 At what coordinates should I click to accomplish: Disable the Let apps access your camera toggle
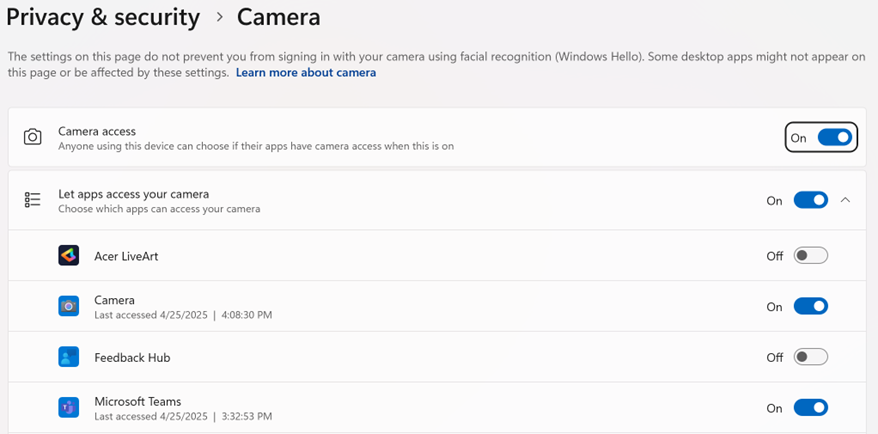click(810, 200)
